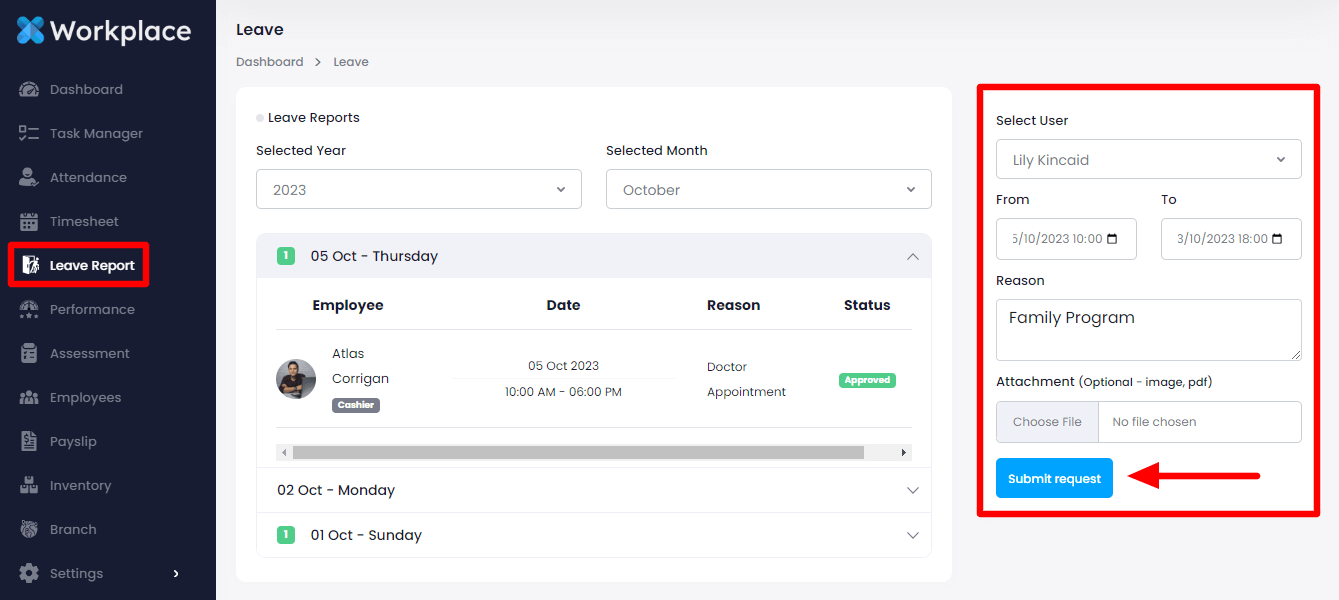
Task: Click the Reason text area
Action: [1148, 330]
